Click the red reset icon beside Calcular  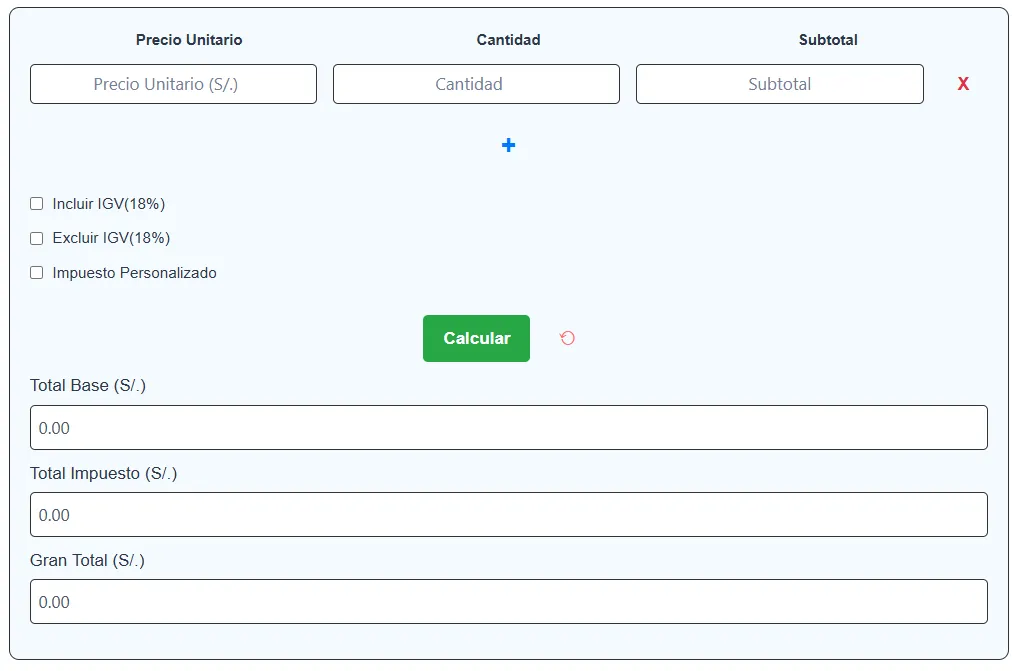click(567, 338)
